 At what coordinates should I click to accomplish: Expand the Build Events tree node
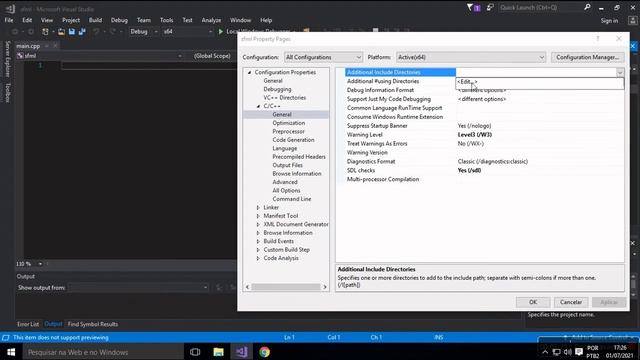tap(258, 241)
